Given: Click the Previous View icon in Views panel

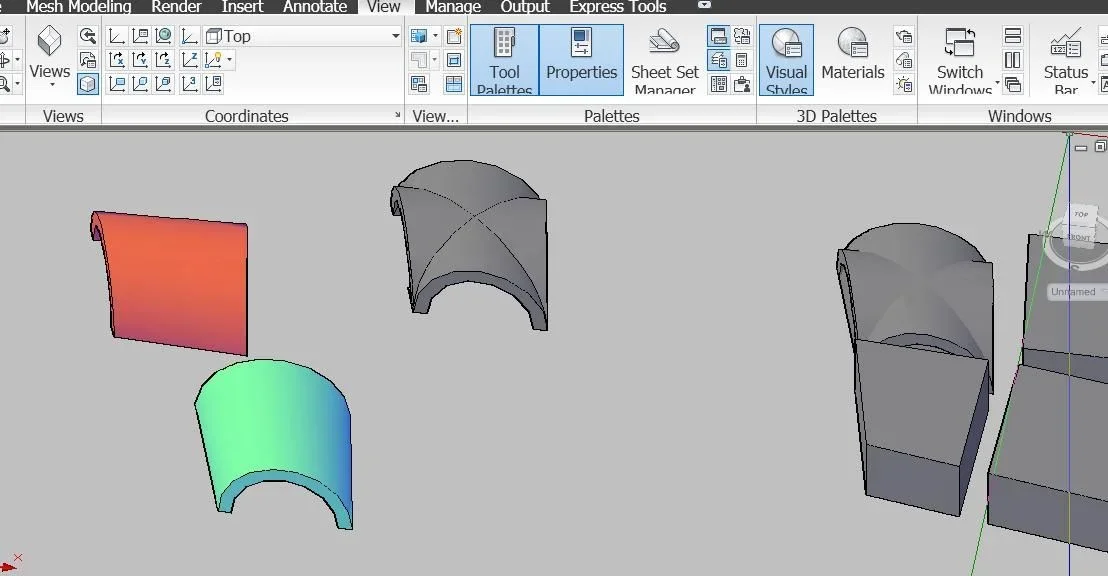Looking at the screenshot, I should click(88, 36).
